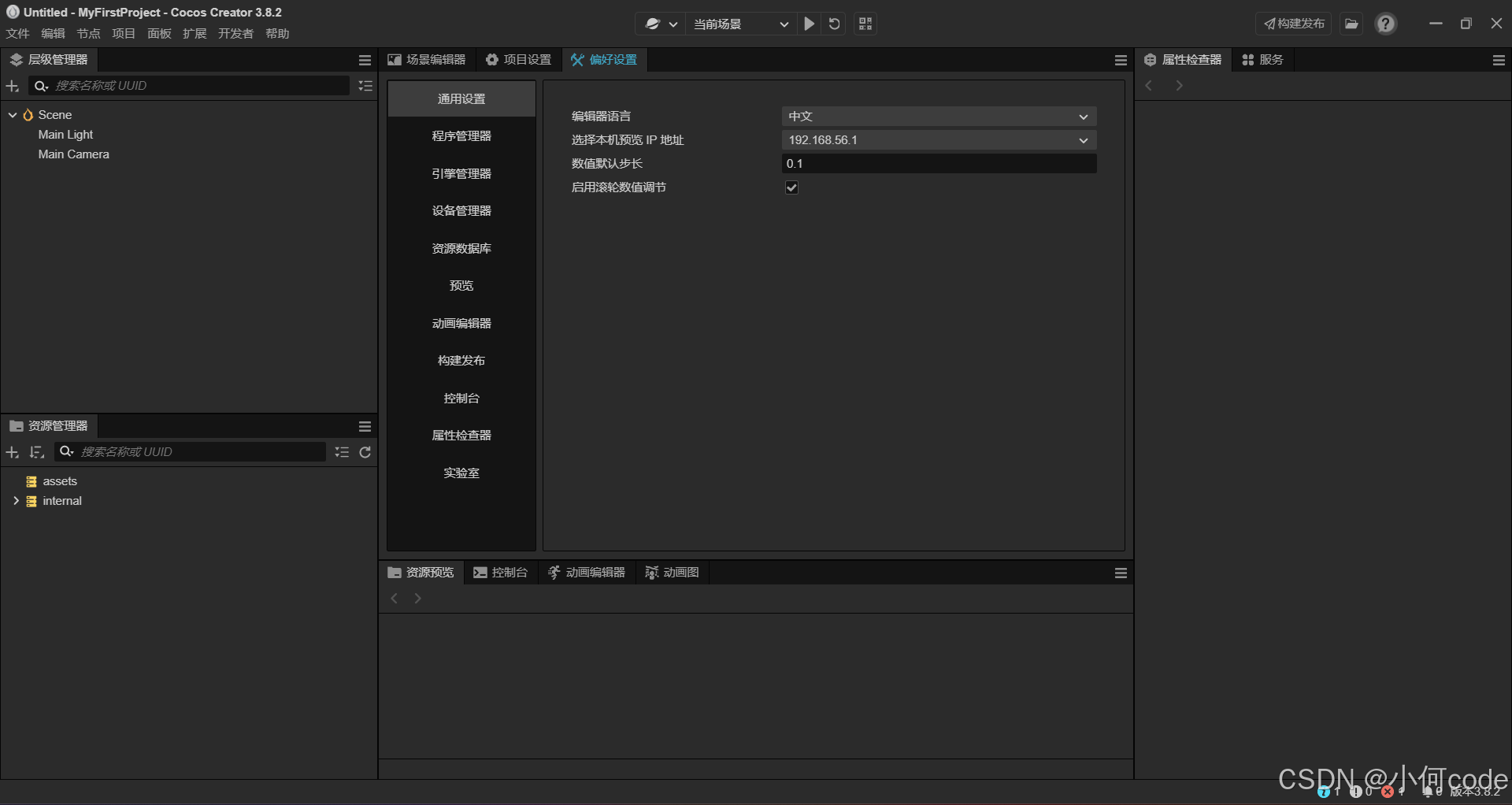Switch to the Asset Preview tab
The image size is (1512, 805).
[x=421, y=573]
